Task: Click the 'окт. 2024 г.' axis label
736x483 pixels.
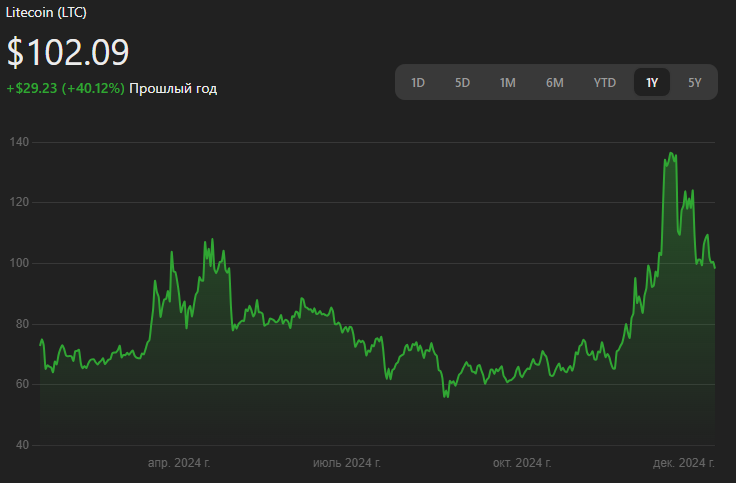Action: (x=522, y=463)
